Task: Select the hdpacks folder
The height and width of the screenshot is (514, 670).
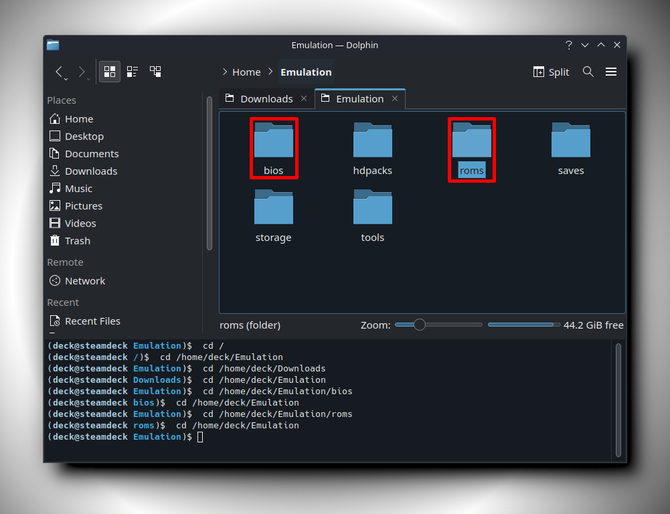Action: (373, 148)
